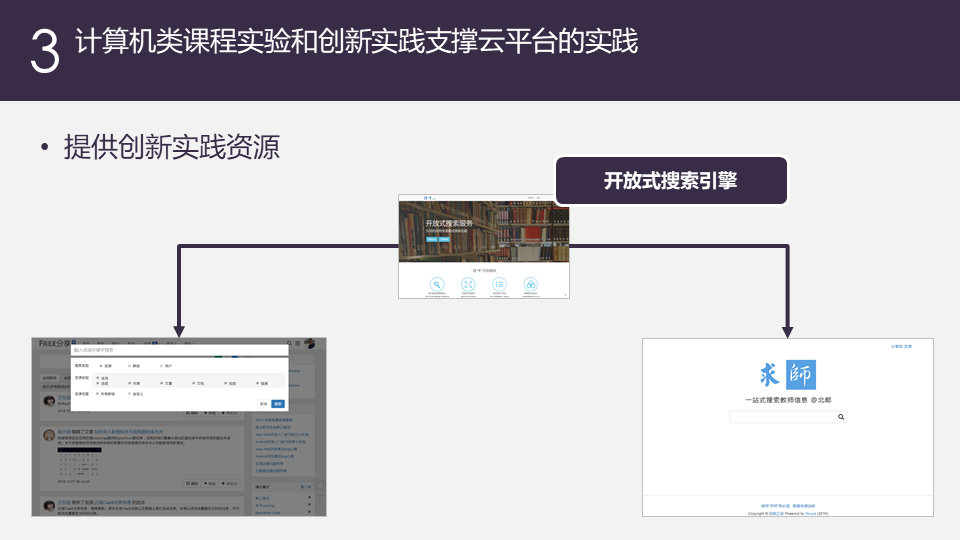The height and width of the screenshot is (540, 960).
Task: Click the 开放式搜索服务 banner heading
Action: pyautogui.click(x=449, y=223)
